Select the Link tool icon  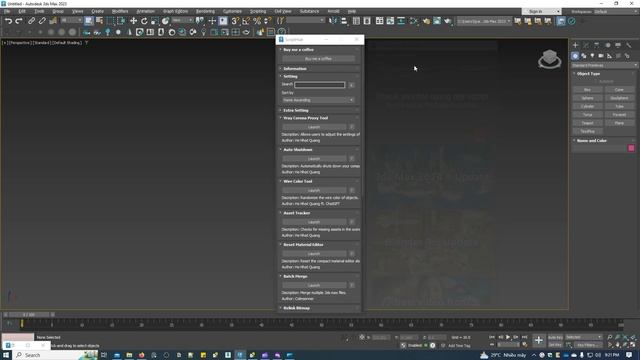31,21
